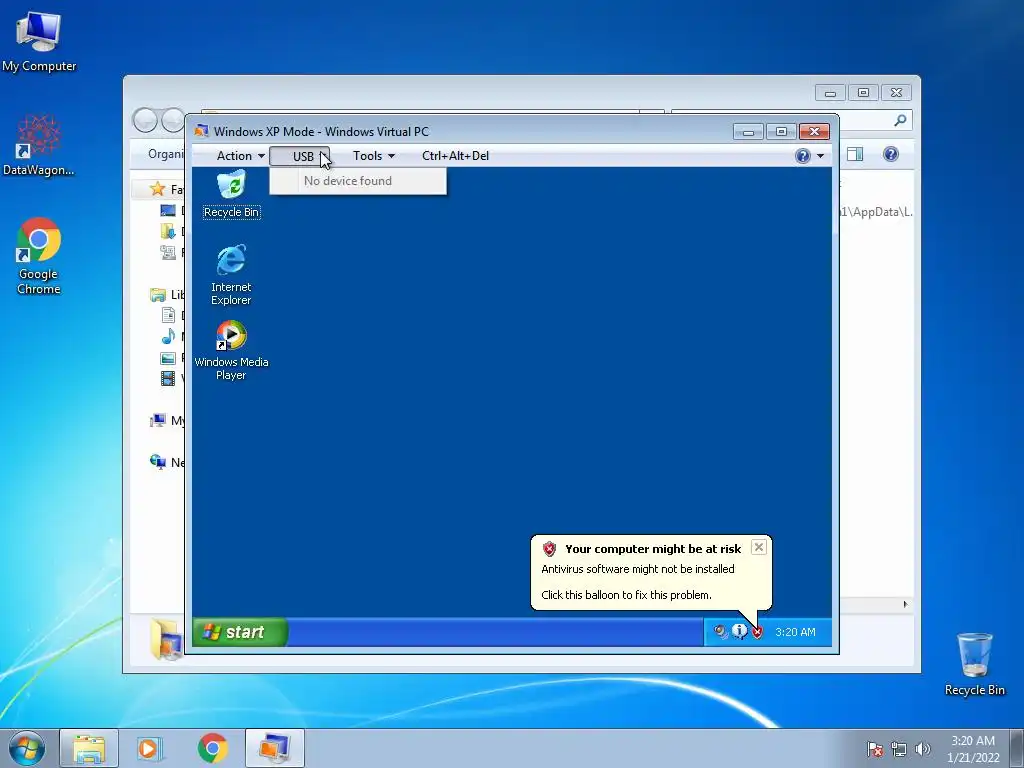
Task: Click the first XP system tray icon
Action: 720,631
